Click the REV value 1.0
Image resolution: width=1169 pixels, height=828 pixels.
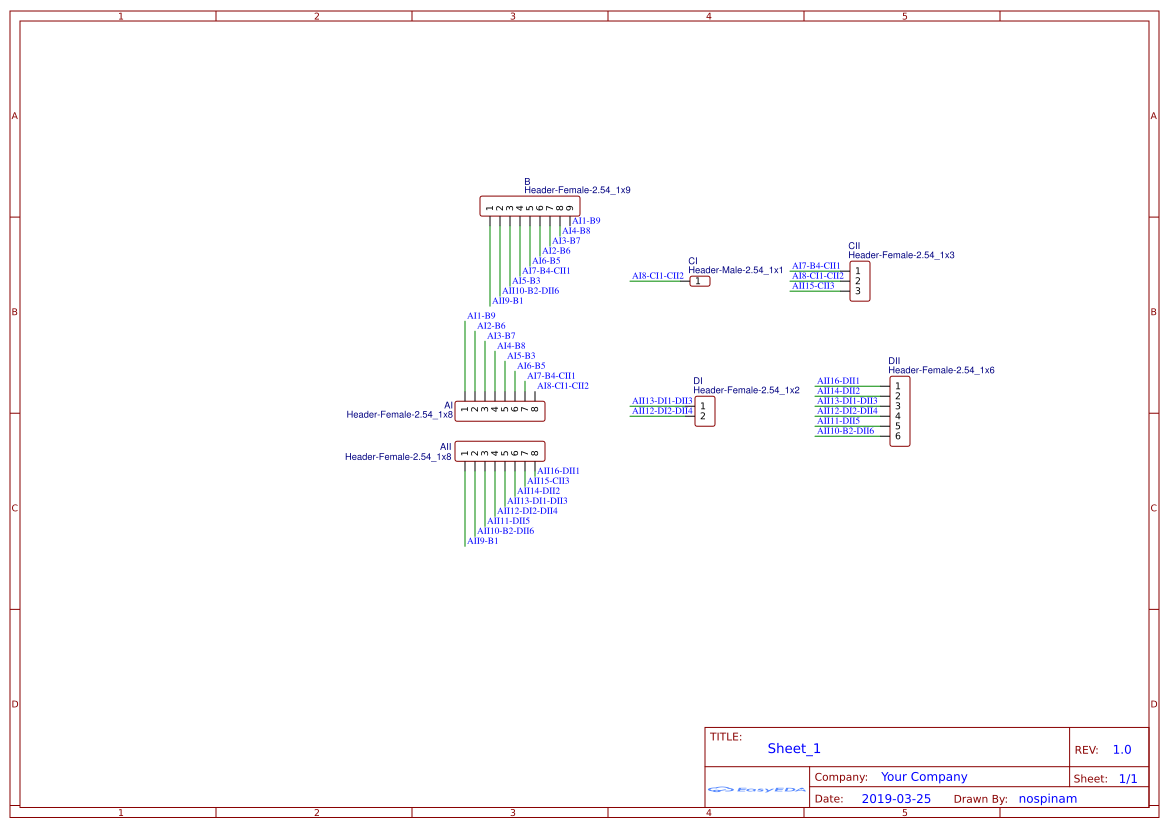pyautogui.click(x=1121, y=749)
